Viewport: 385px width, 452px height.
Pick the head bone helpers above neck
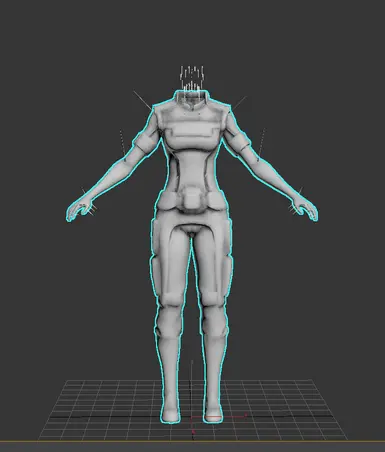pos(192,78)
